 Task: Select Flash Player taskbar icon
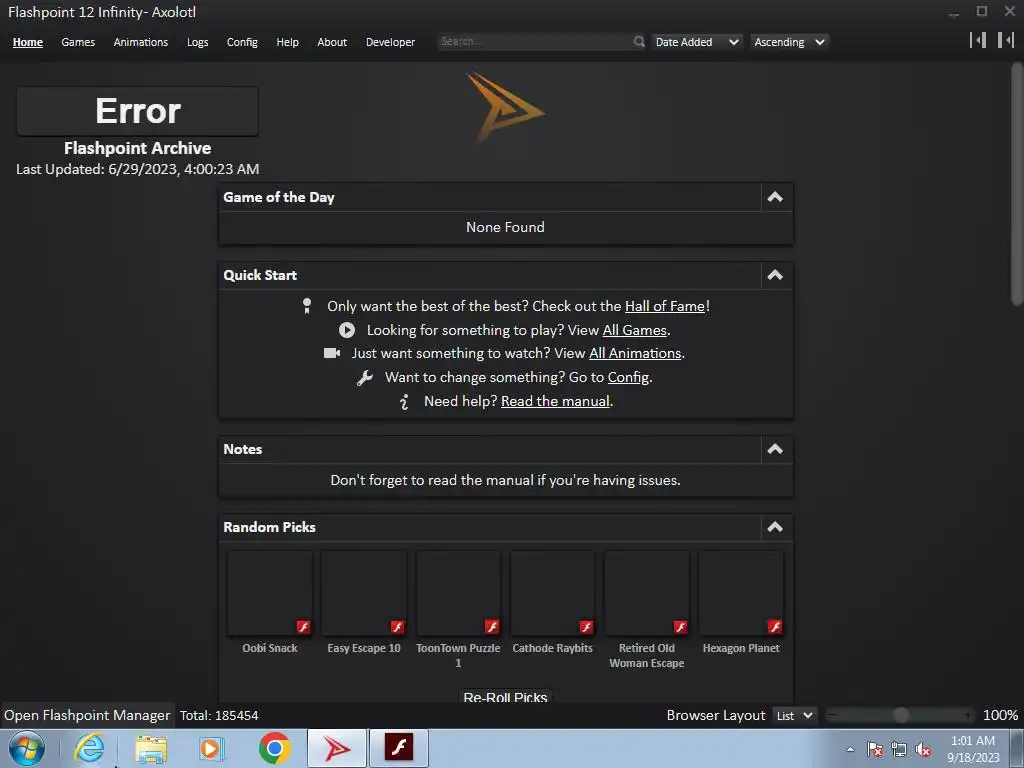[x=399, y=748]
